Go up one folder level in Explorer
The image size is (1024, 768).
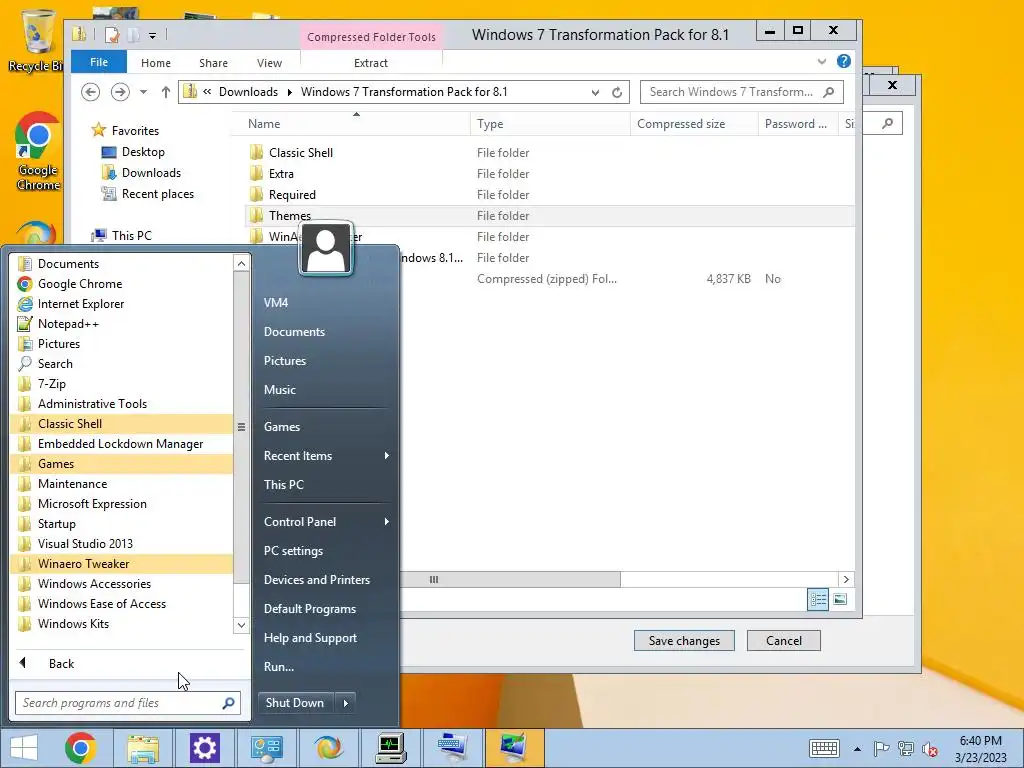(166, 92)
